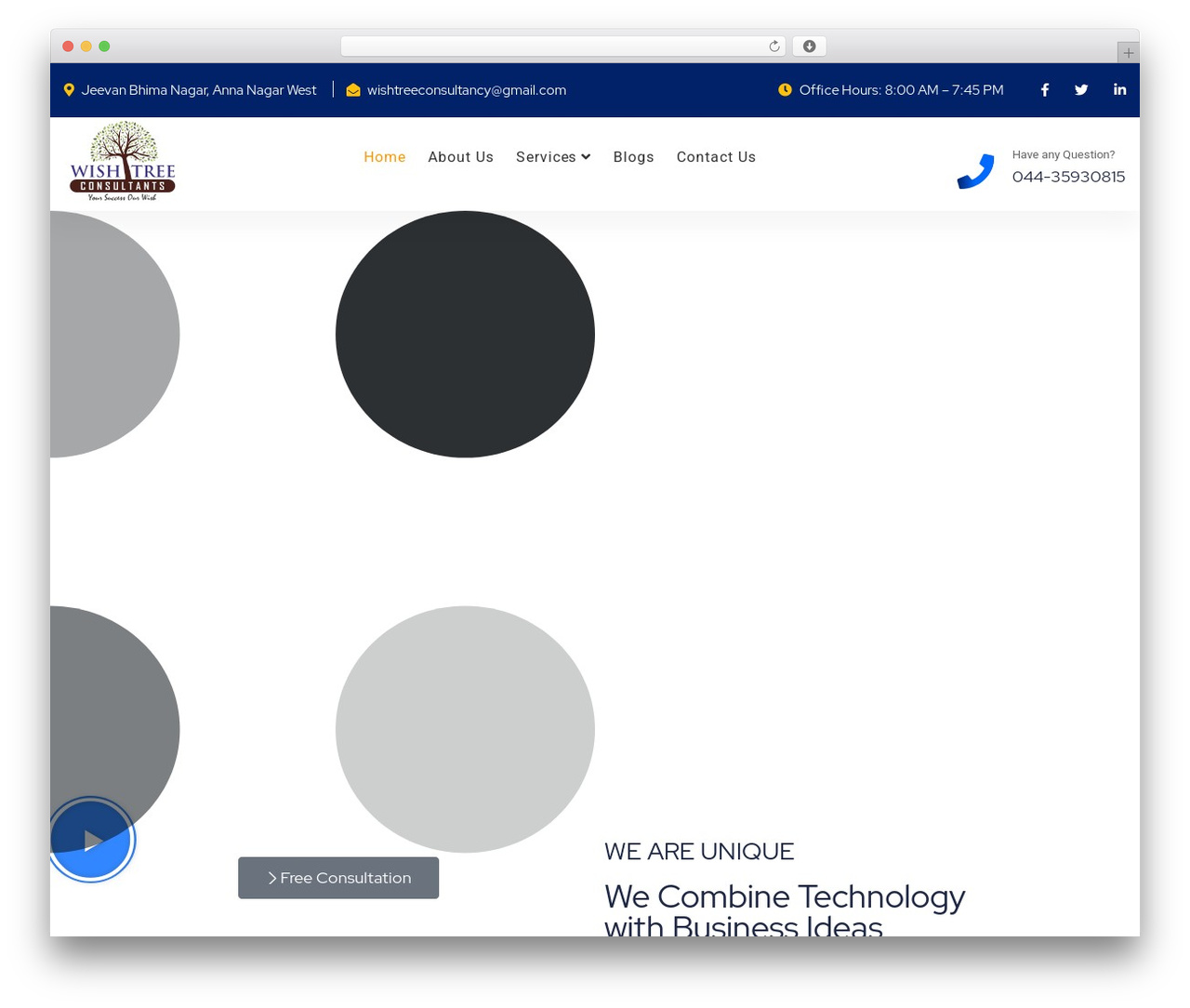Screen dimensions: 1190x1008
Task: Open a new tab with plus button
Action: click(x=1128, y=53)
